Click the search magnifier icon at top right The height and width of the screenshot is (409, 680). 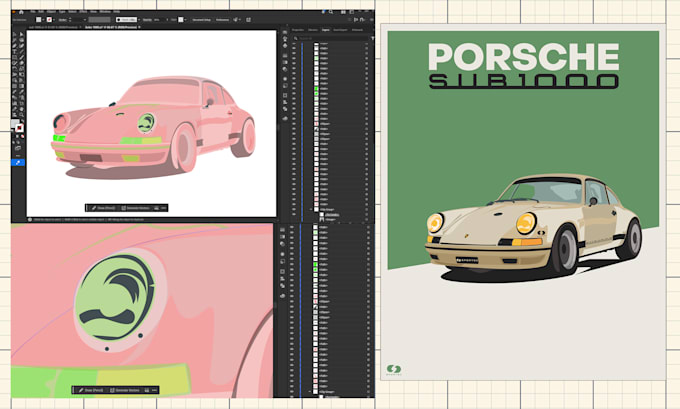[331, 12]
